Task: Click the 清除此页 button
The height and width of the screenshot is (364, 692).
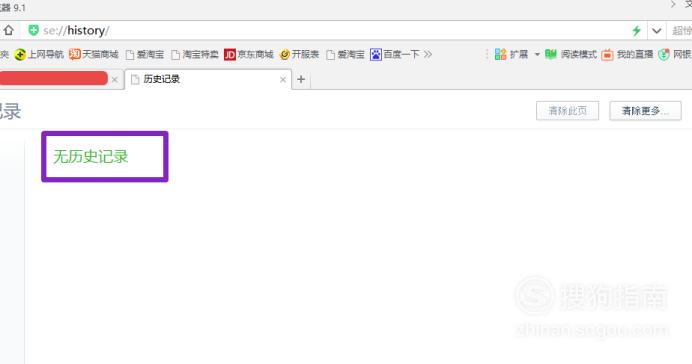Action: (x=568, y=111)
